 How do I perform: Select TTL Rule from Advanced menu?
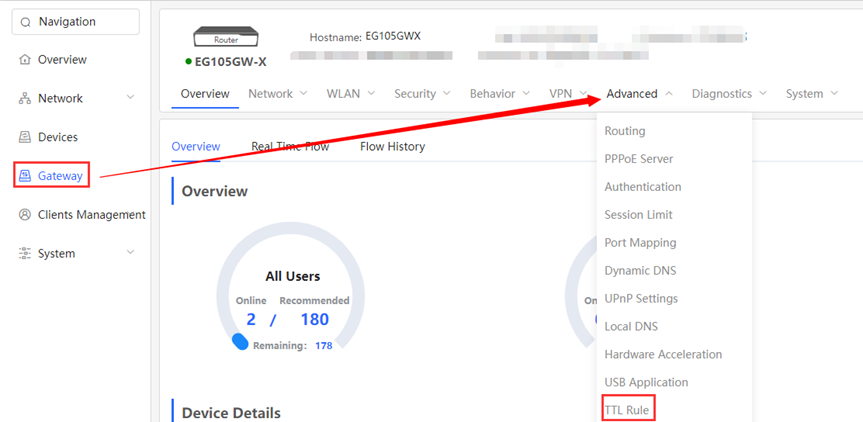[627, 410]
